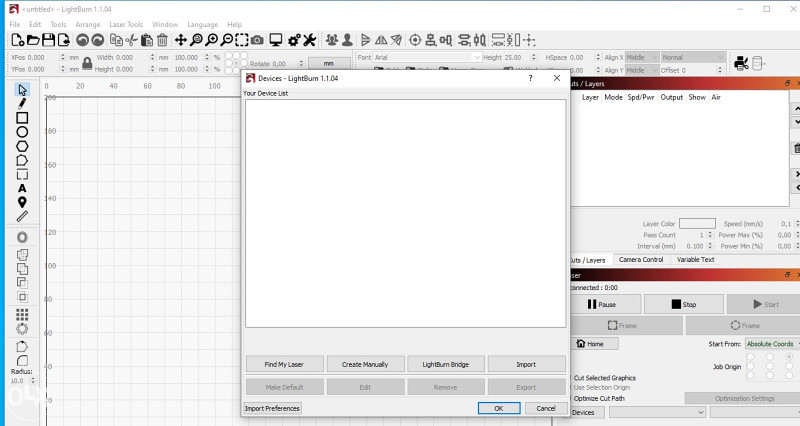This screenshot has width=800, height=426.
Task: Click the Zoom Out magnifier icon
Action: coord(227,40)
